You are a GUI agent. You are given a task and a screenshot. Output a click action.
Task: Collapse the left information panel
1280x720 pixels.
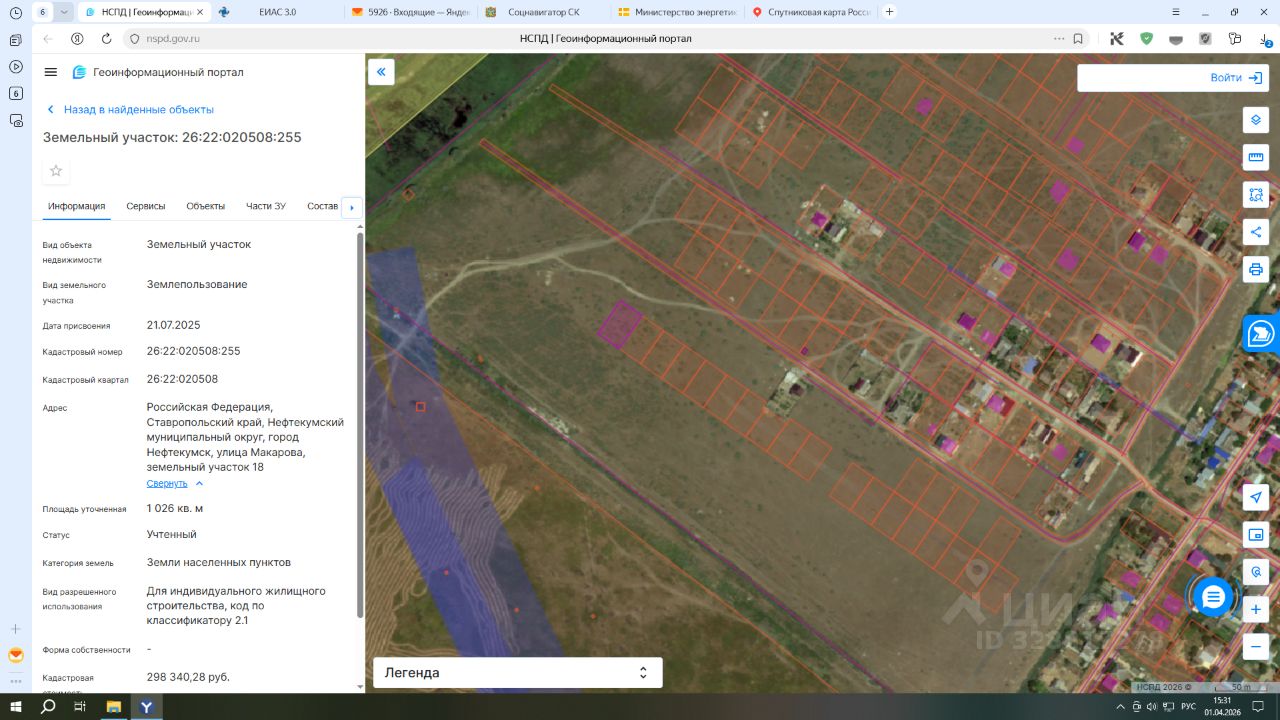pyautogui.click(x=381, y=72)
